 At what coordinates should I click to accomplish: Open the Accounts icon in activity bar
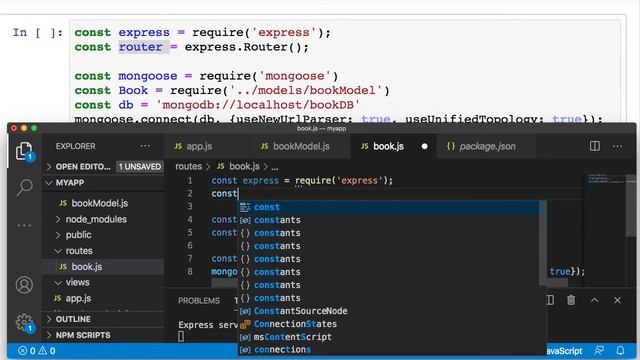coord(24,284)
